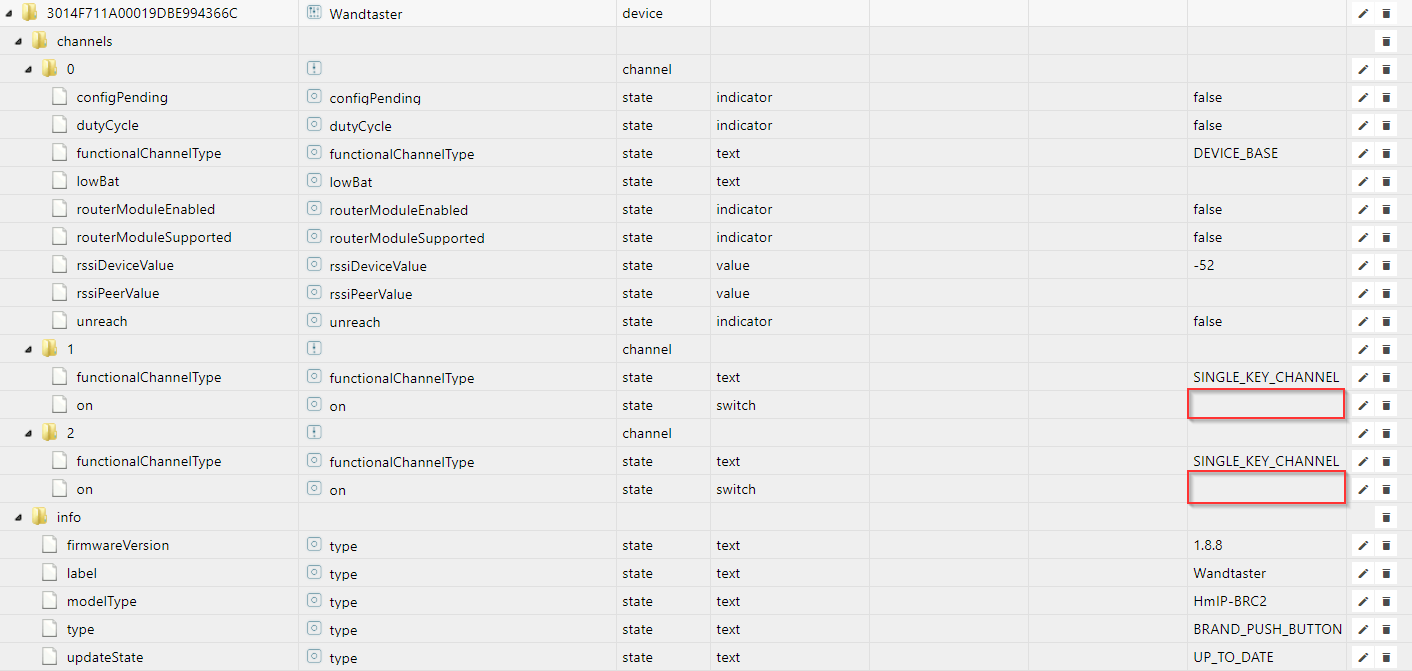Delete the info folder

pos(1386,518)
